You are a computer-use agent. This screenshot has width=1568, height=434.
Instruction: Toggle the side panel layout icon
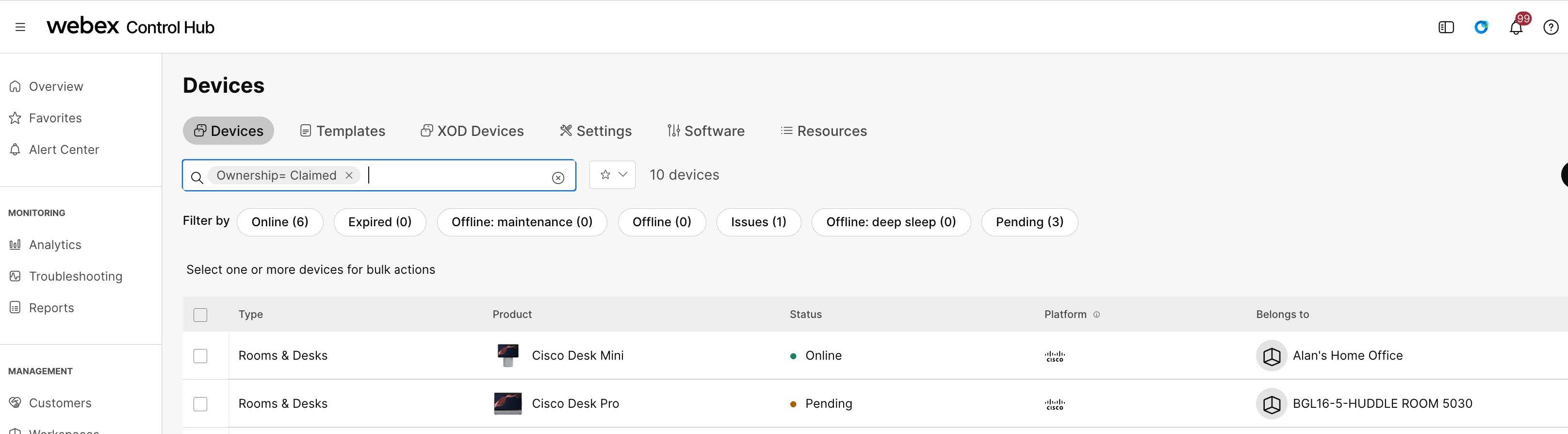1446,27
